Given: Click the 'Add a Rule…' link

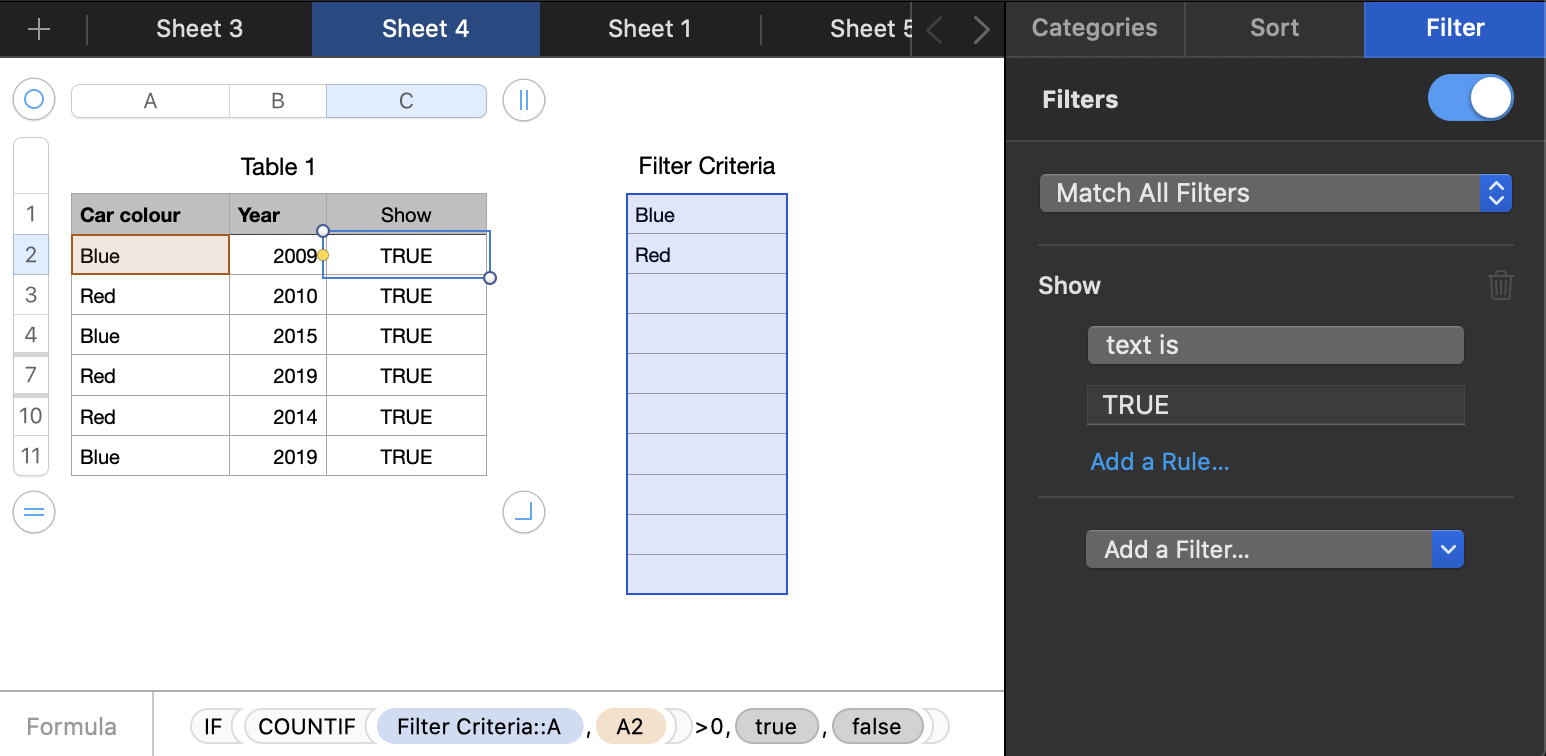Looking at the screenshot, I should point(1159,461).
